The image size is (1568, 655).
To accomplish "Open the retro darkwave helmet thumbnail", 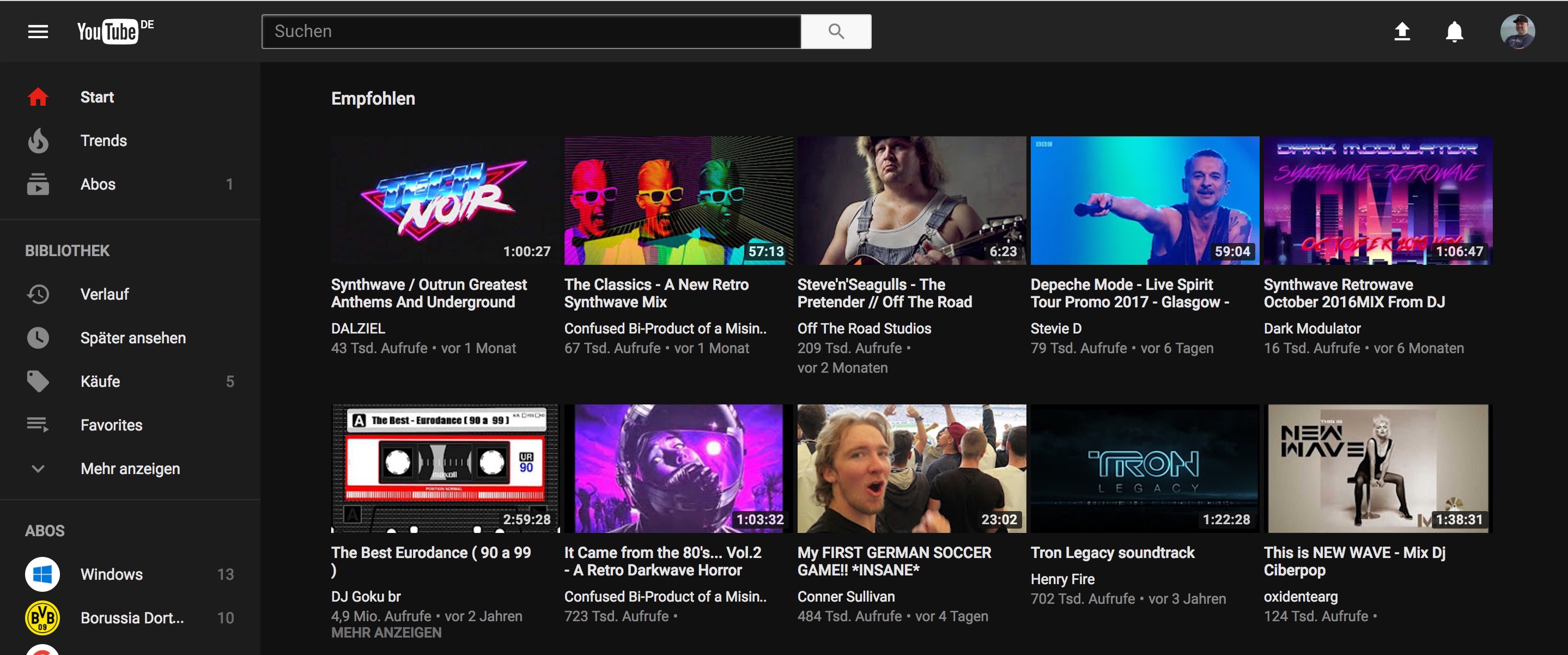I will [x=678, y=468].
